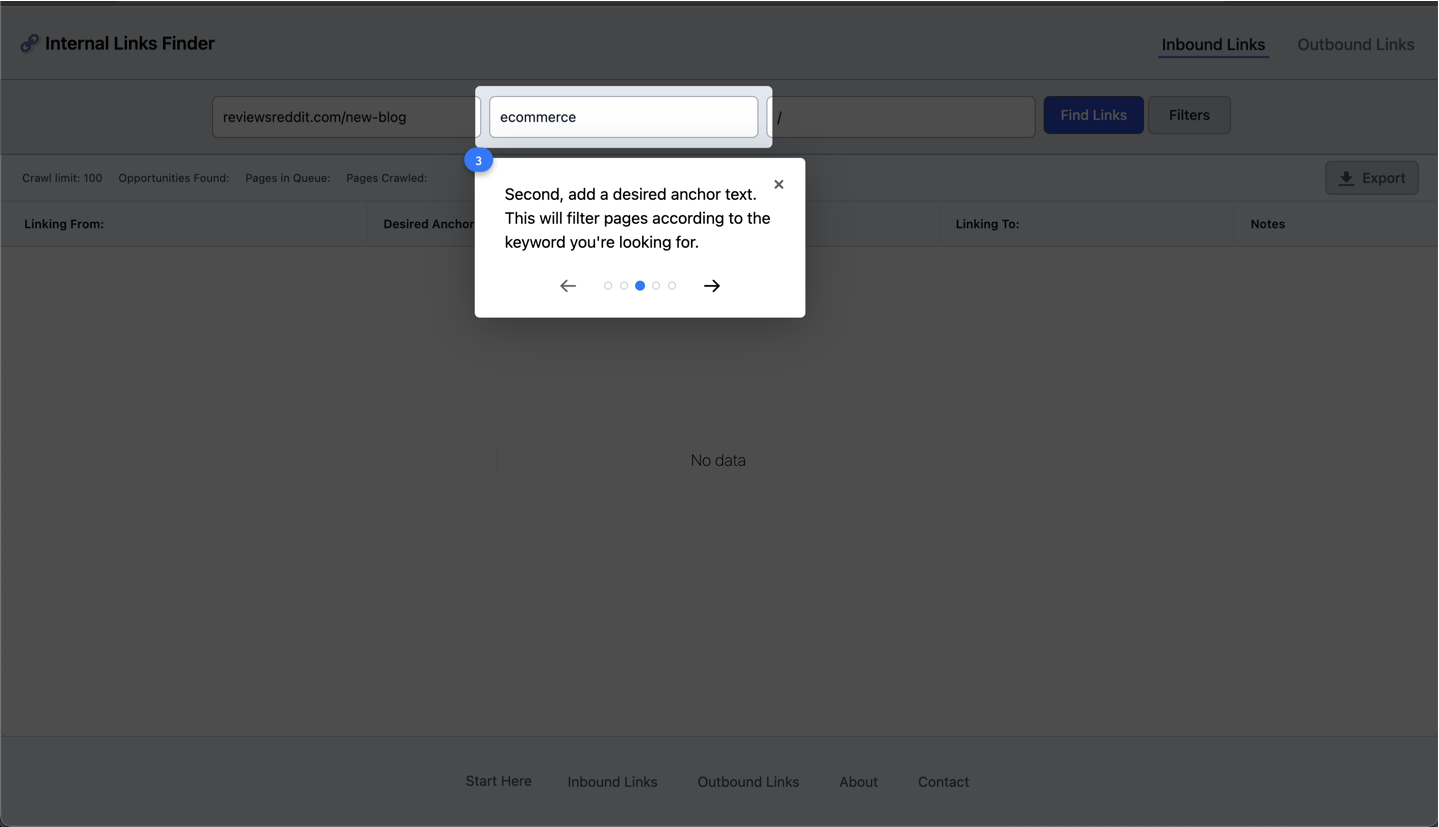Switch to Outbound Links tab
1439x827 pixels.
coord(1355,45)
